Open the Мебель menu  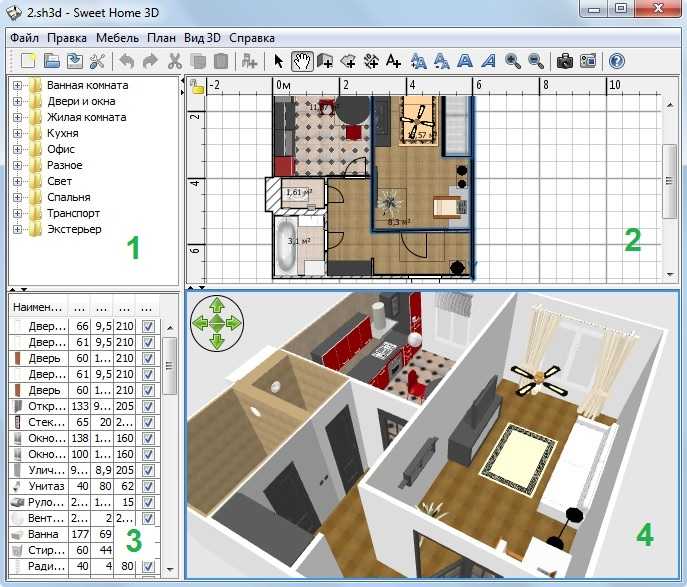pyautogui.click(x=117, y=38)
